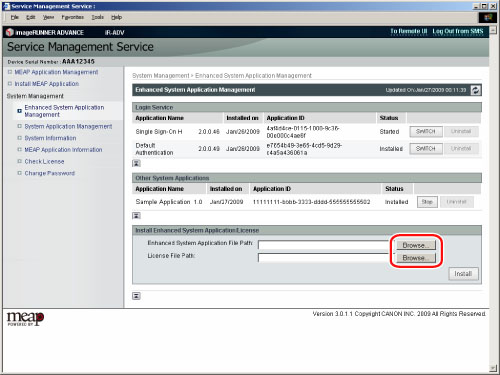Click SWITCH for Single Sign-On H
This screenshot has height=375, width=500.
[x=426, y=132]
